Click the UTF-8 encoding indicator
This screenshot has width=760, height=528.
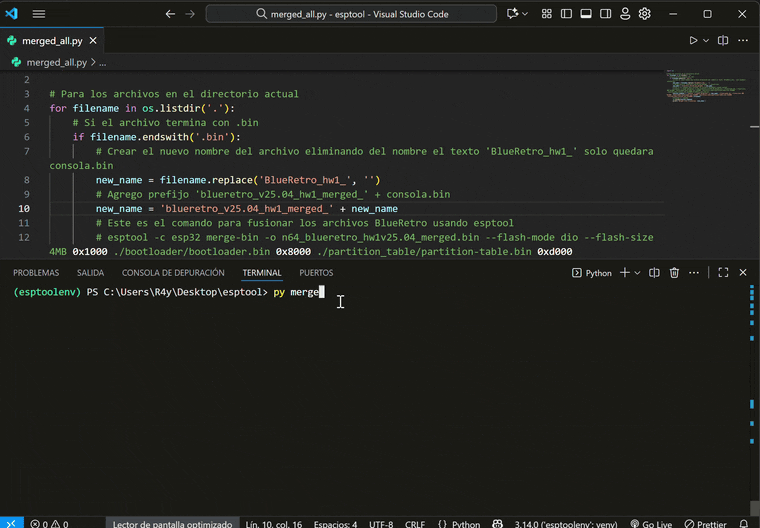pyautogui.click(x=381, y=523)
